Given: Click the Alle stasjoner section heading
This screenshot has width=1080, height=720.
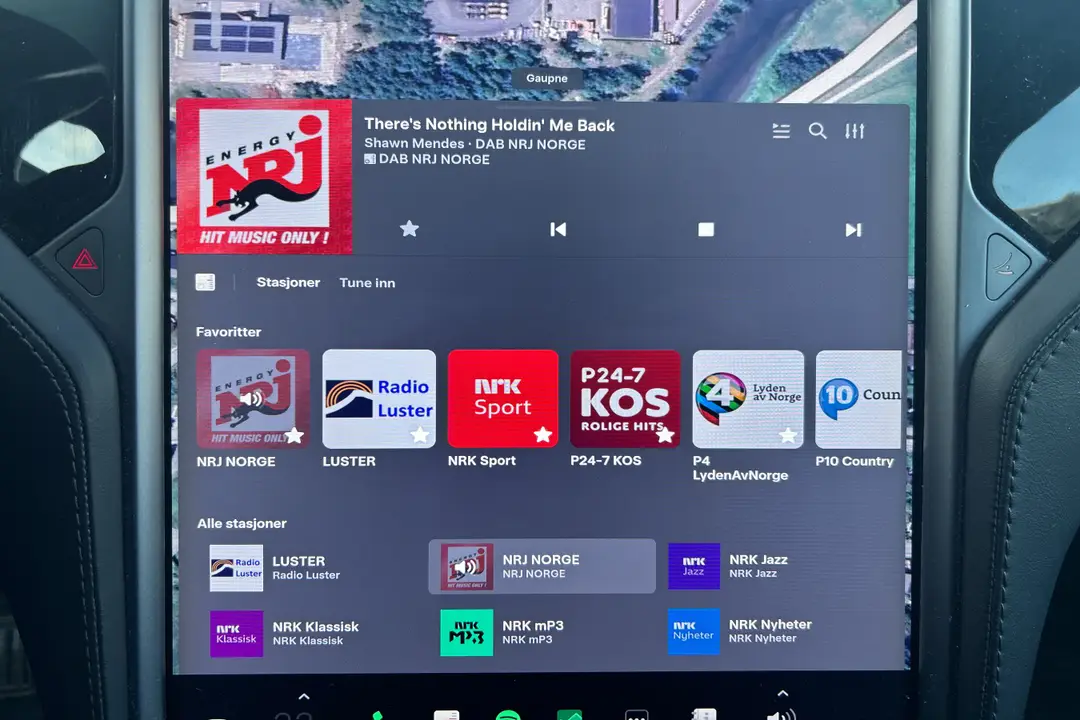Looking at the screenshot, I should (242, 523).
